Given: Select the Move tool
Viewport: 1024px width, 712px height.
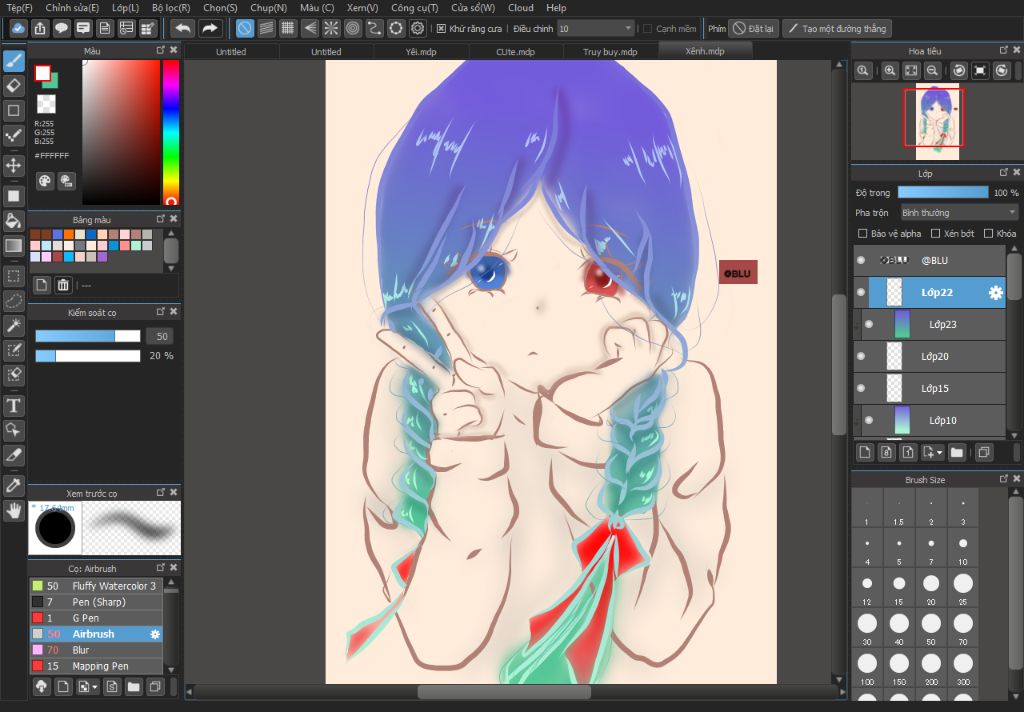Looking at the screenshot, I should (x=13, y=165).
